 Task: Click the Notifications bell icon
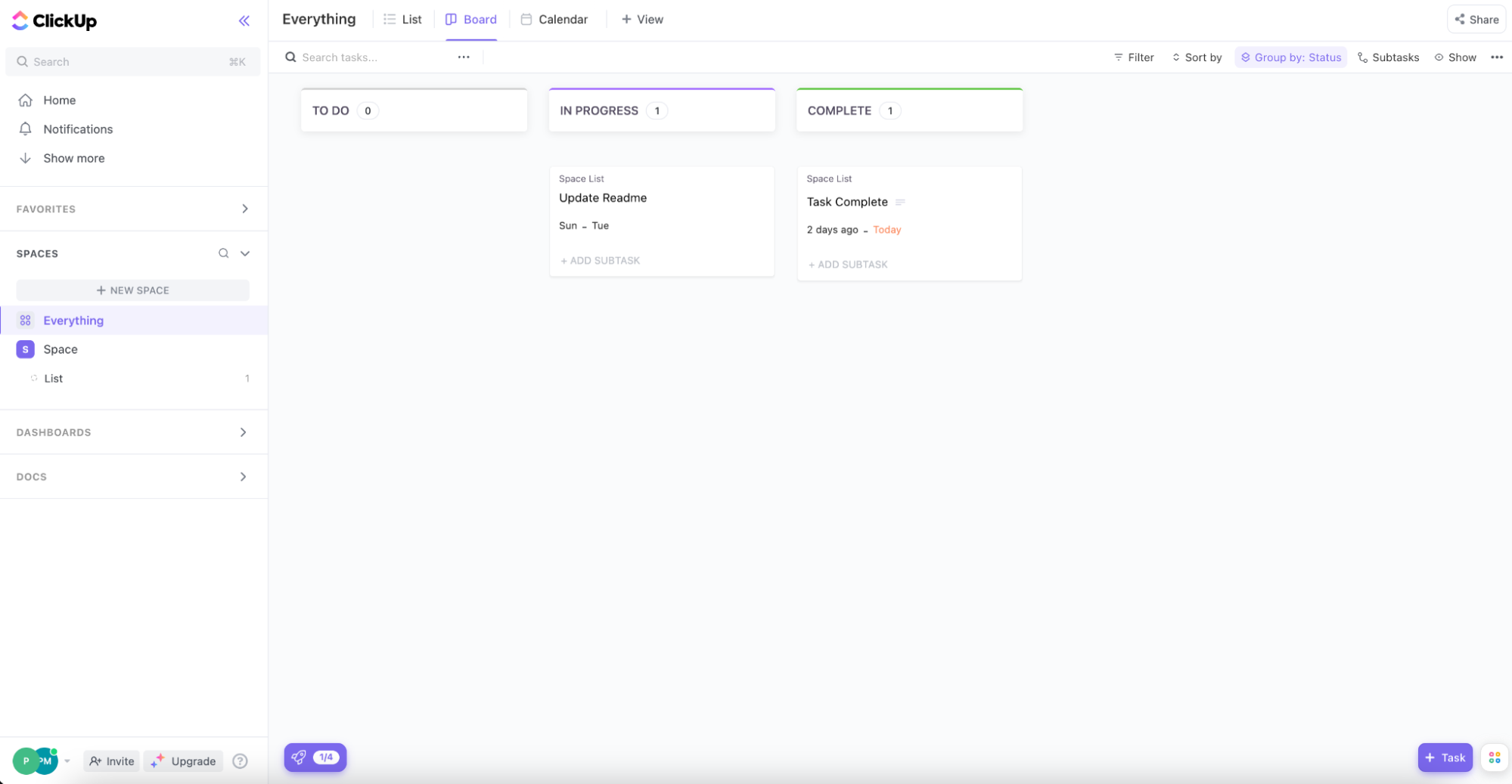point(25,129)
